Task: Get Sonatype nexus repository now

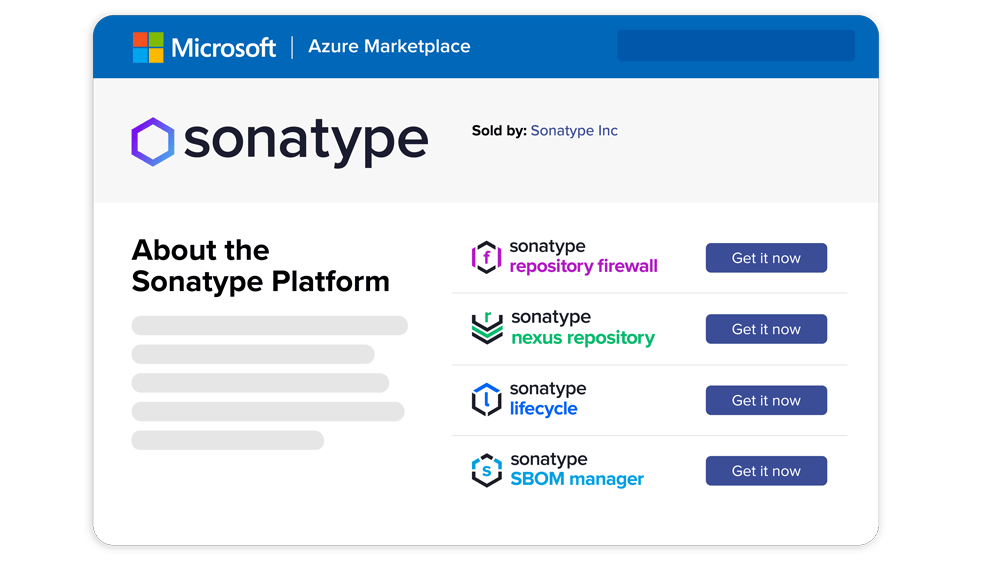Action: (x=766, y=329)
